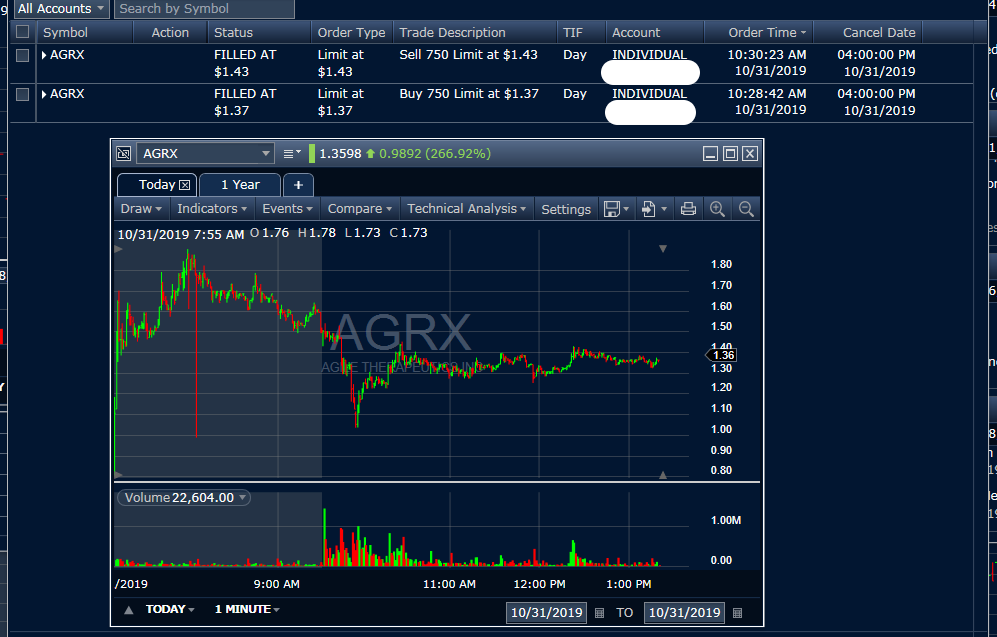
Task: Switch to the 1 Year chart tab
Action: click(x=240, y=185)
